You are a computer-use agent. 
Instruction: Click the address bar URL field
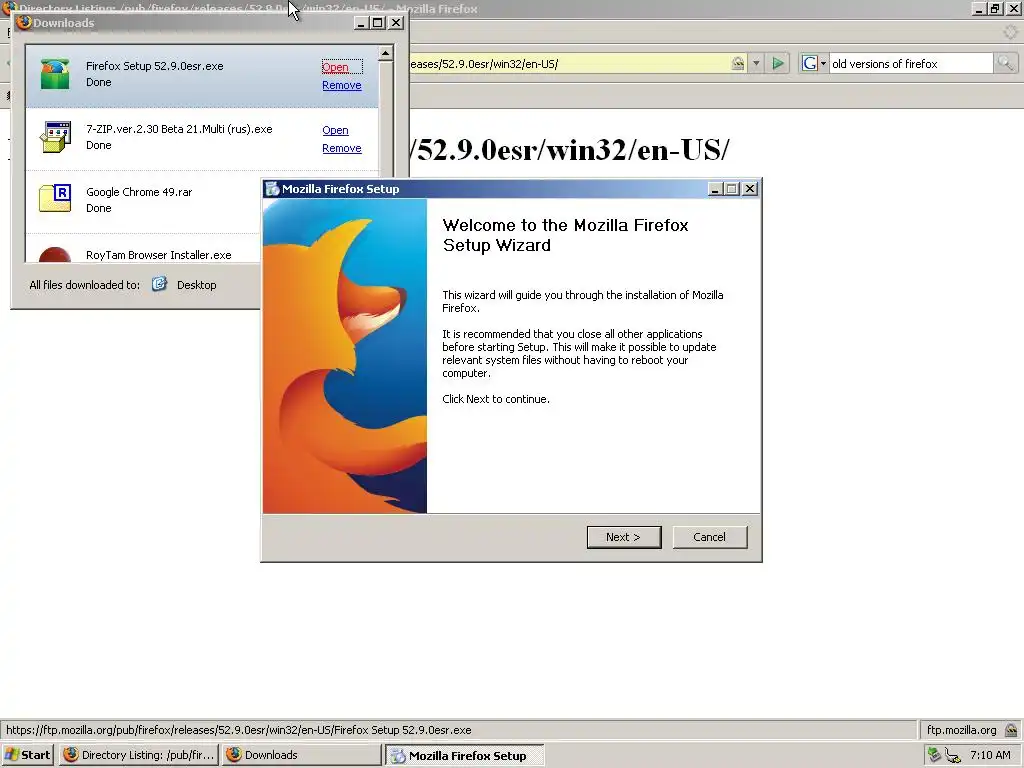pos(568,63)
